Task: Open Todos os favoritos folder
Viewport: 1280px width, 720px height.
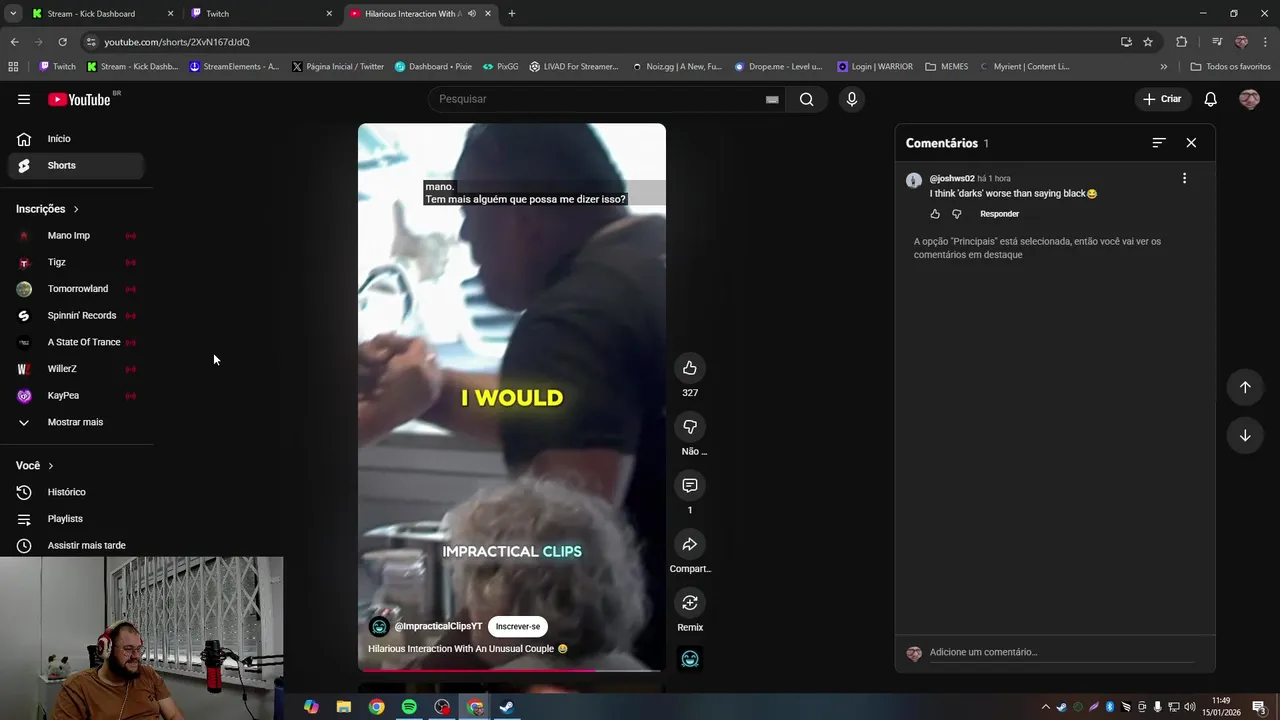Action: tap(1230, 67)
